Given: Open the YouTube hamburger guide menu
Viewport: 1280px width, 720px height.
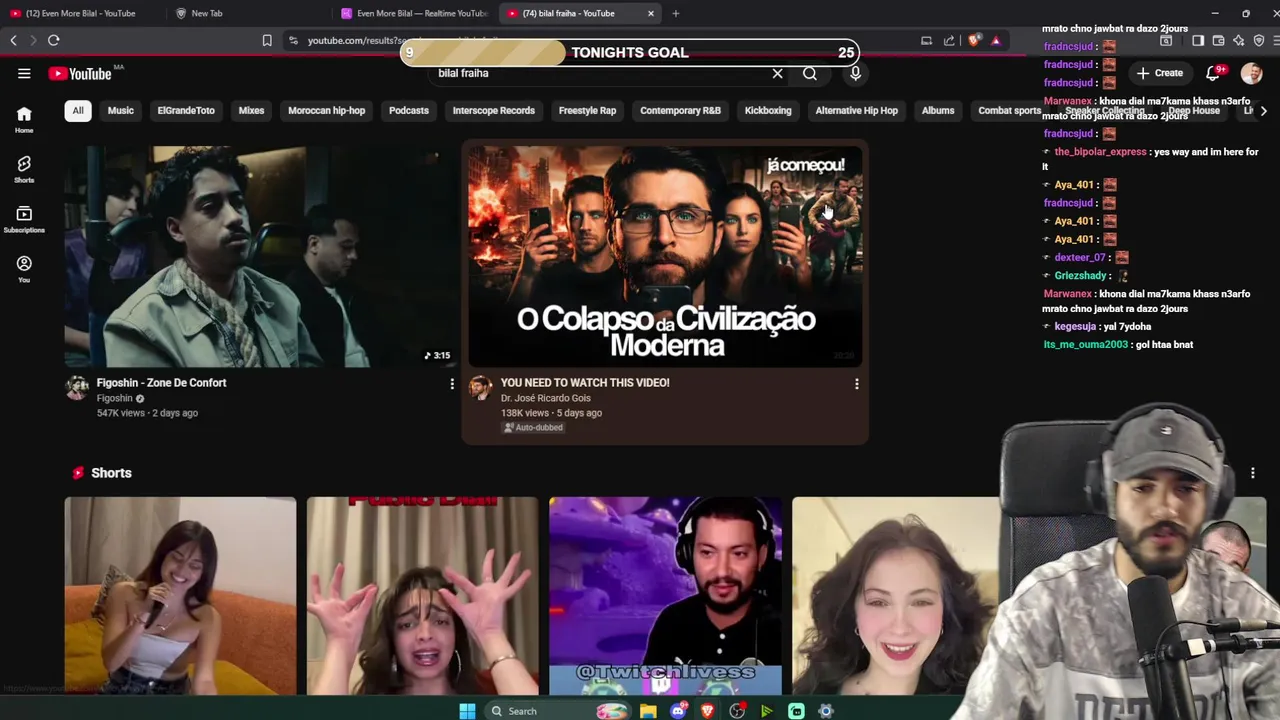Looking at the screenshot, I should 24,73.
